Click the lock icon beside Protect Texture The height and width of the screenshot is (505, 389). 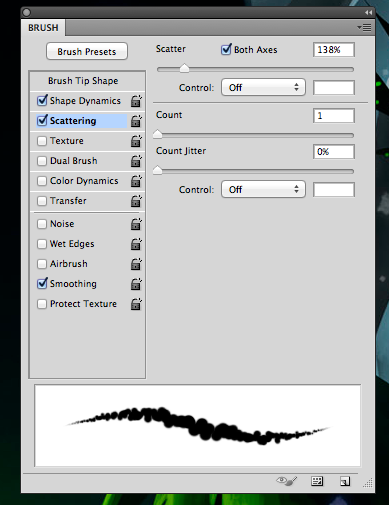136,304
